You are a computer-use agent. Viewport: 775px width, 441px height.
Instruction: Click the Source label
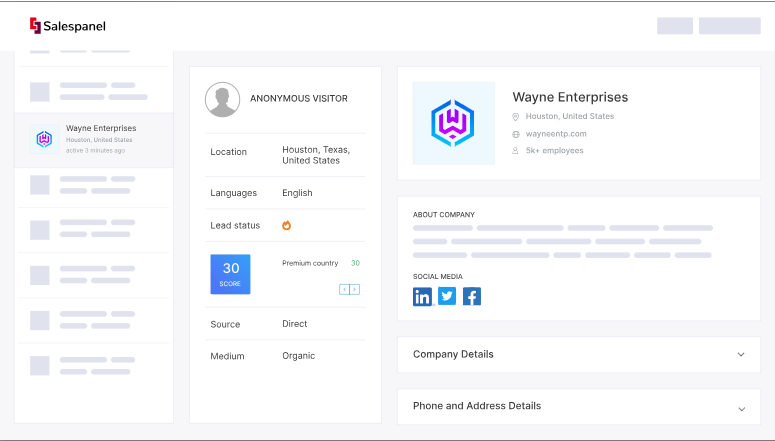tap(225, 324)
